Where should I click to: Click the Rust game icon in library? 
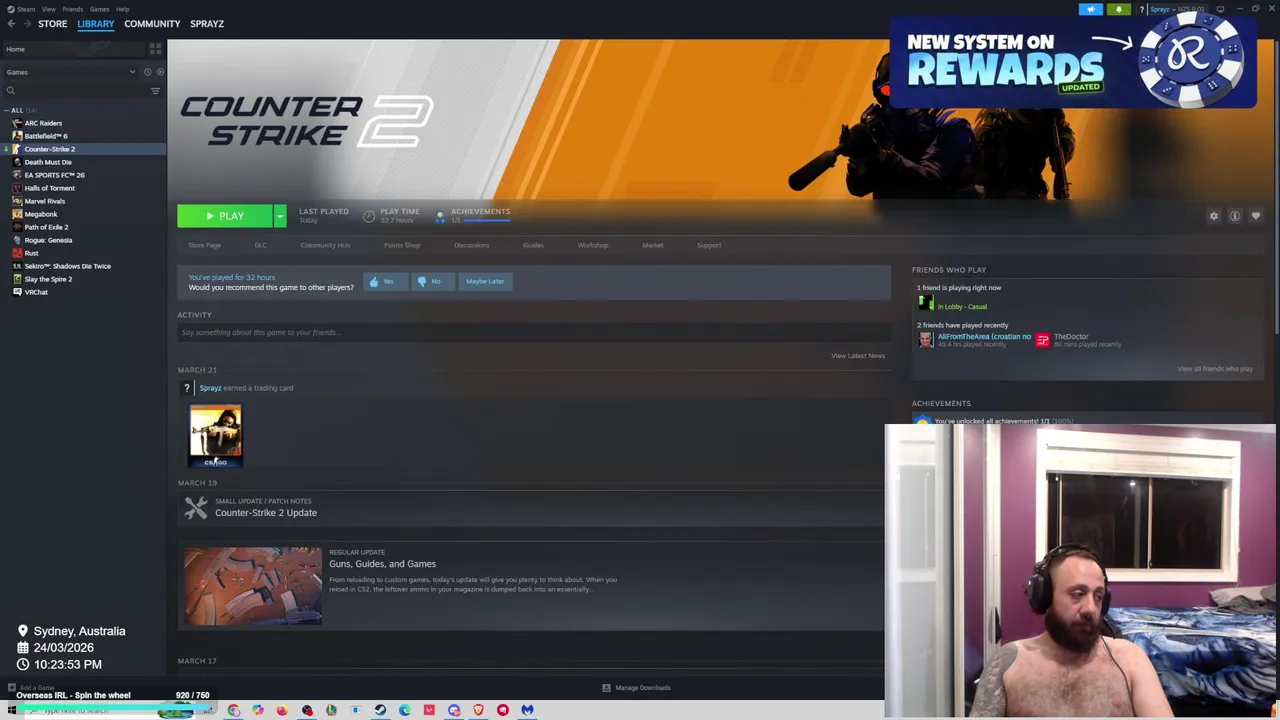point(17,253)
